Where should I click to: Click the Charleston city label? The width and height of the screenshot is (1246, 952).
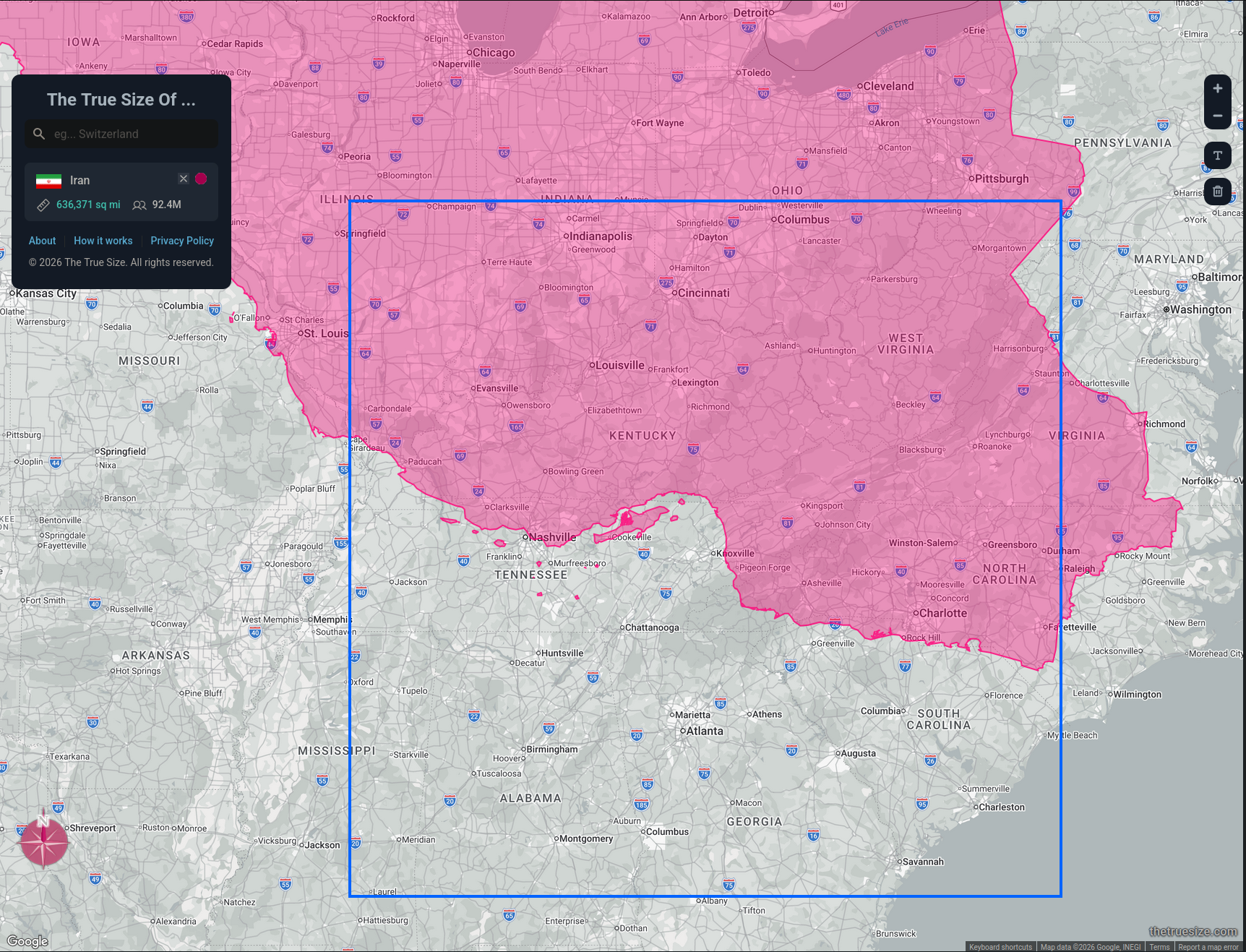pyautogui.click(x=1002, y=807)
